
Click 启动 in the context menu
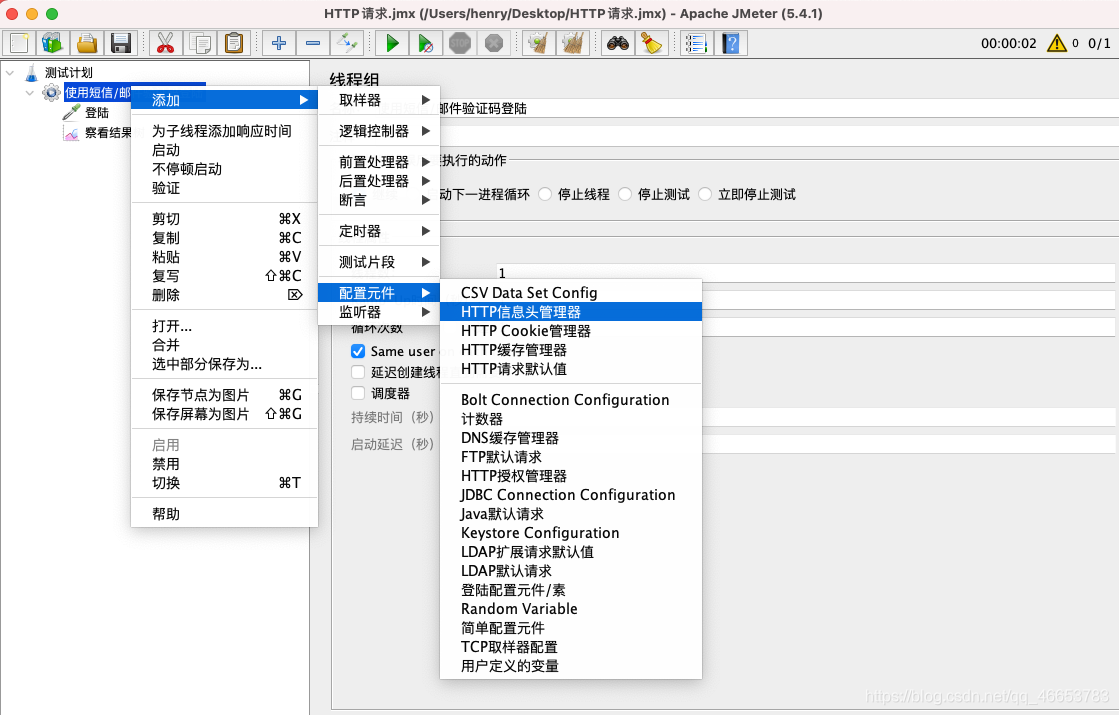[224, 150]
